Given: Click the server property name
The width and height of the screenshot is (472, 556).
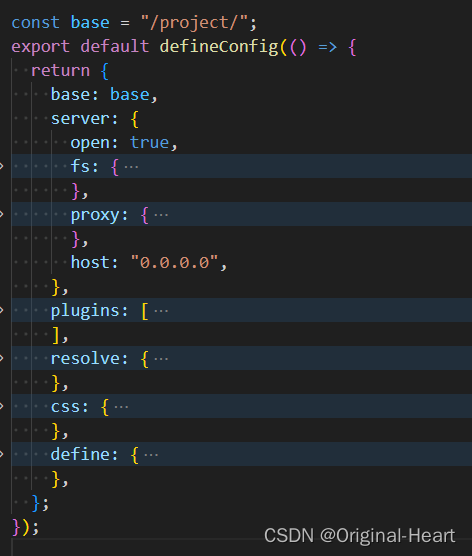Looking at the screenshot, I should [80, 118].
